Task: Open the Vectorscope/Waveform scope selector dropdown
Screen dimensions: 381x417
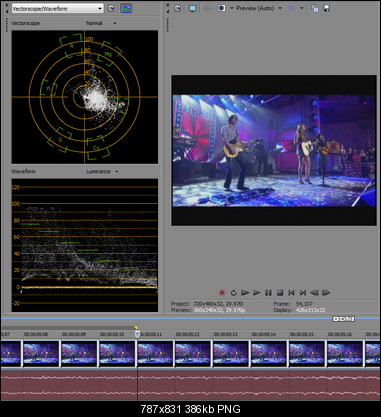Action: (x=57, y=8)
